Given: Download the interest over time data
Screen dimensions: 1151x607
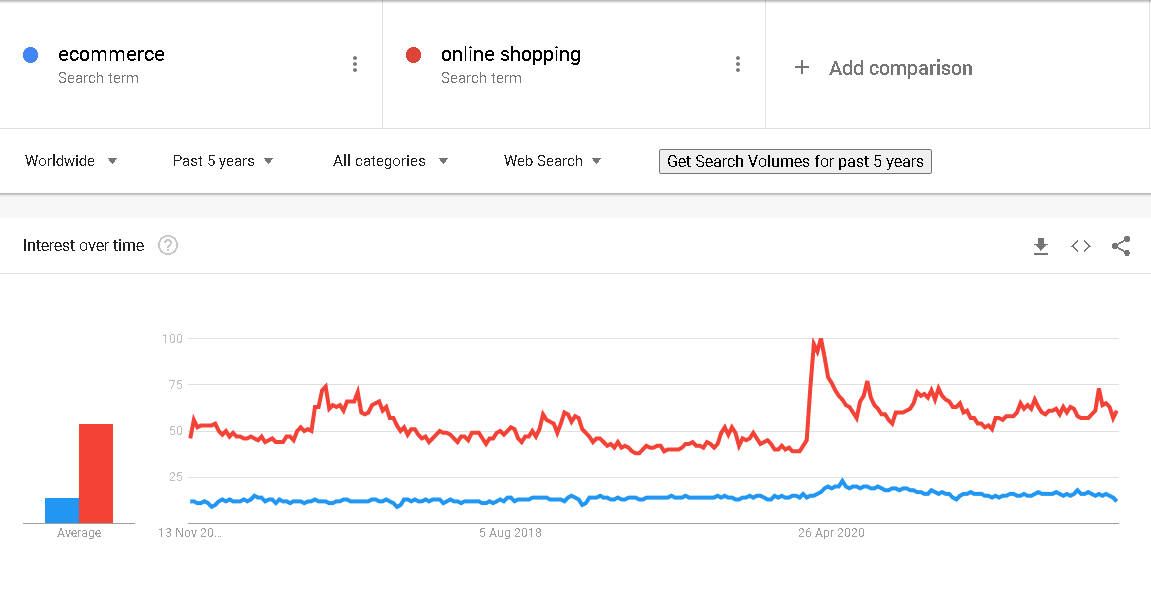Looking at the screenshot, I should point(1040,246).
